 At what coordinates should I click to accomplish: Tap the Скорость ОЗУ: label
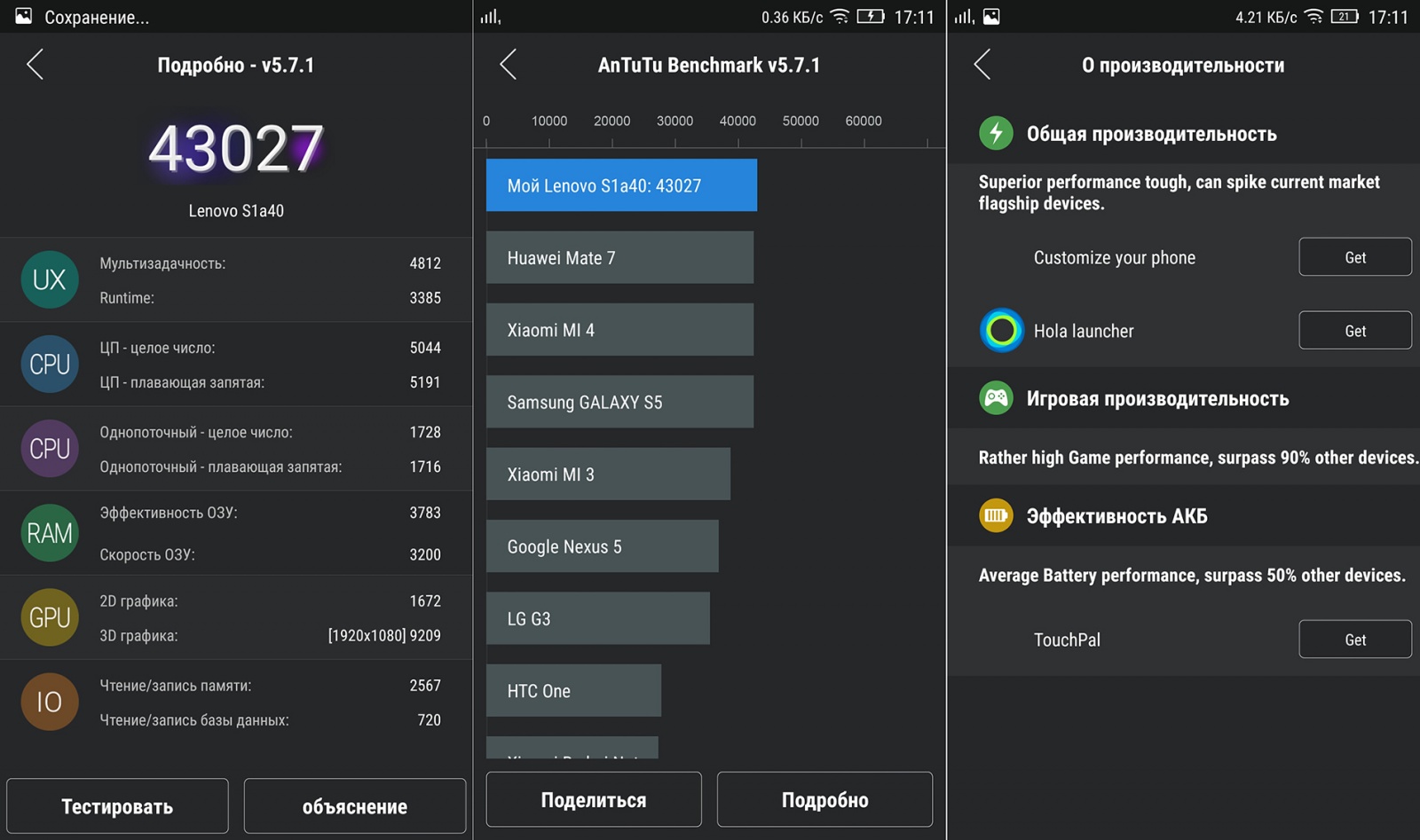[x=147, y=554]
